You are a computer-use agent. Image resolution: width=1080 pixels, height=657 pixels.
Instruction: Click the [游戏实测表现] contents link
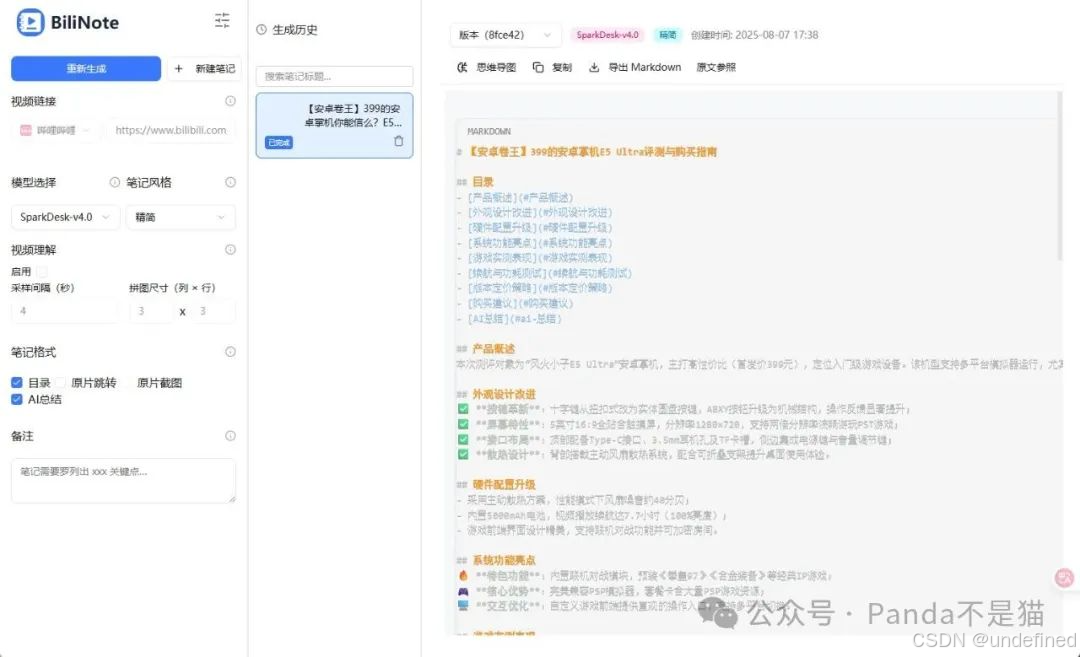click(x=540, y=258)
